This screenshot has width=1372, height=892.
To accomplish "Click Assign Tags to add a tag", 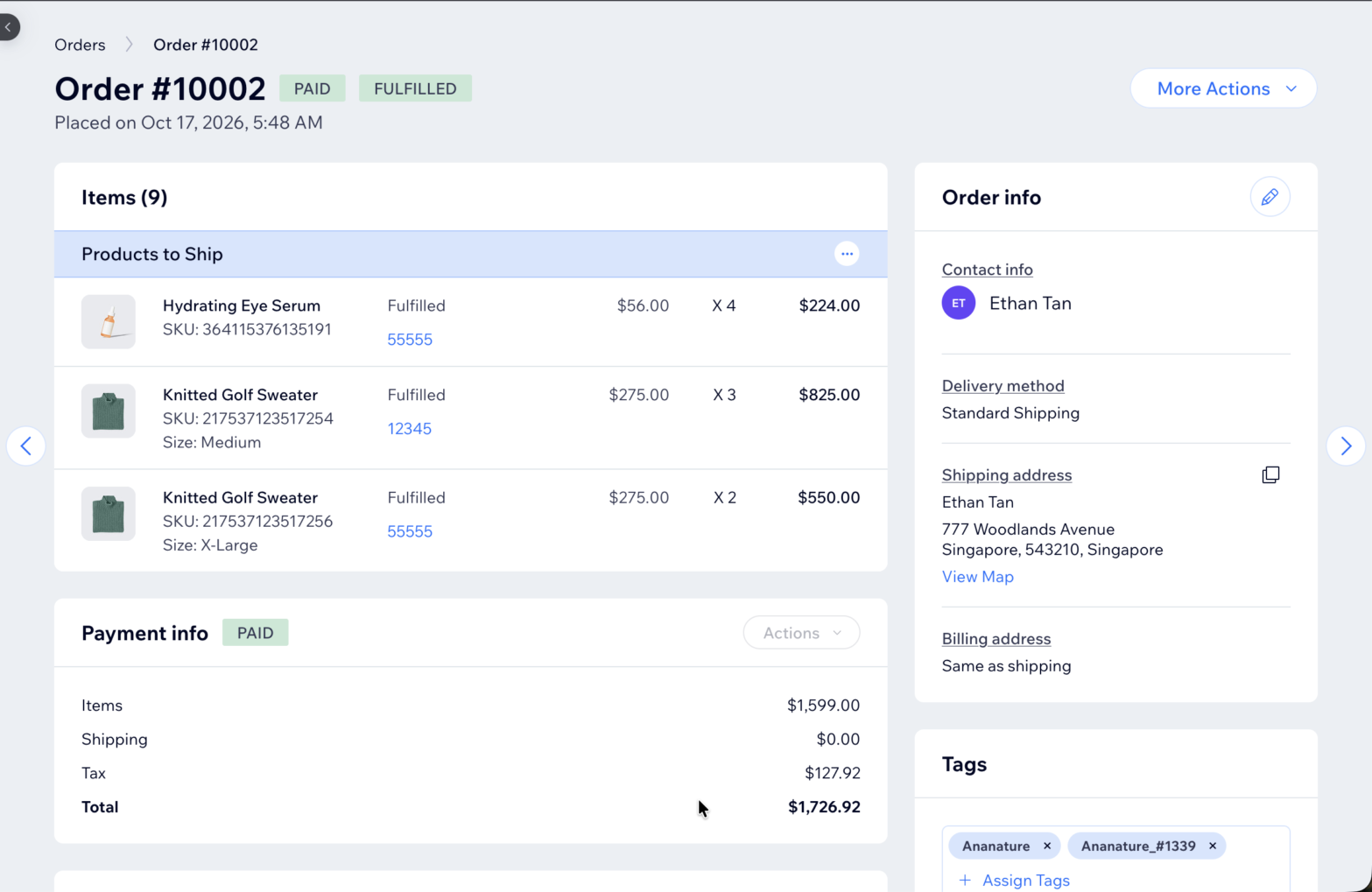I will [1015, 880].
